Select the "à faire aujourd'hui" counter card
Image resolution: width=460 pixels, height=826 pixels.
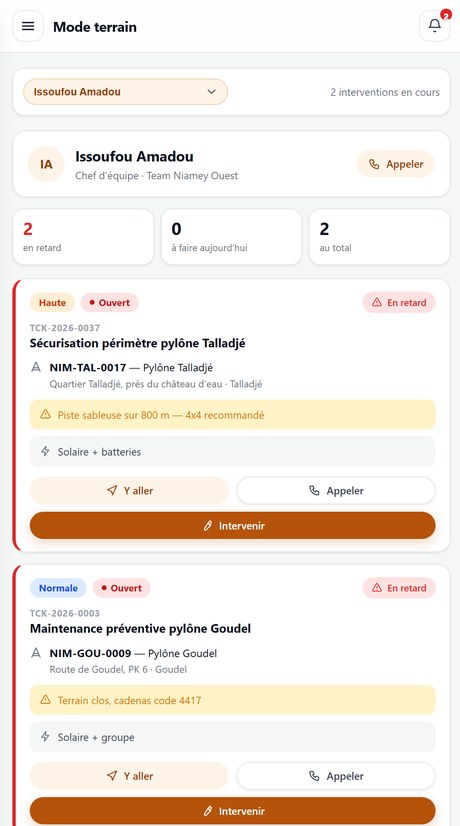point(231,237)
